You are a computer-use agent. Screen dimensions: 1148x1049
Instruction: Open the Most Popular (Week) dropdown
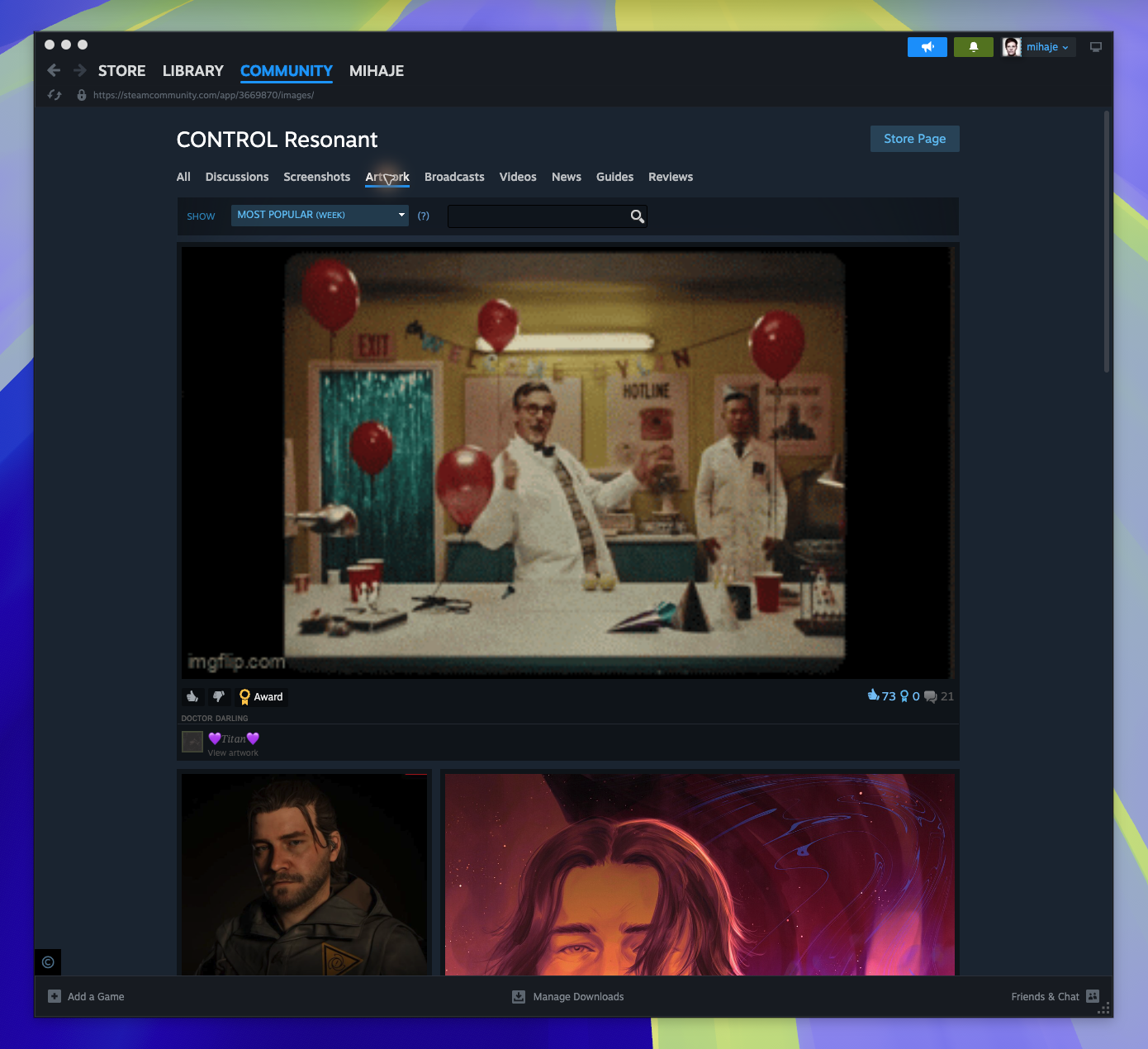click(x=320, y=216)
